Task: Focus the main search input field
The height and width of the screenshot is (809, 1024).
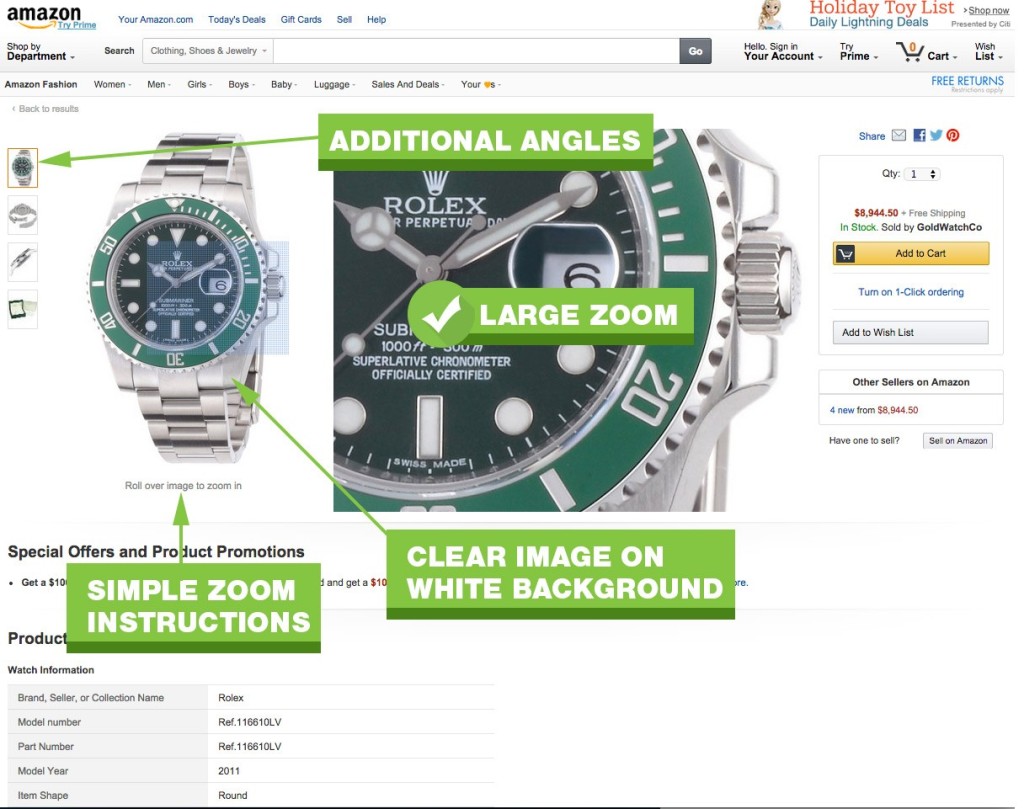Action: (x=476, y=51)
